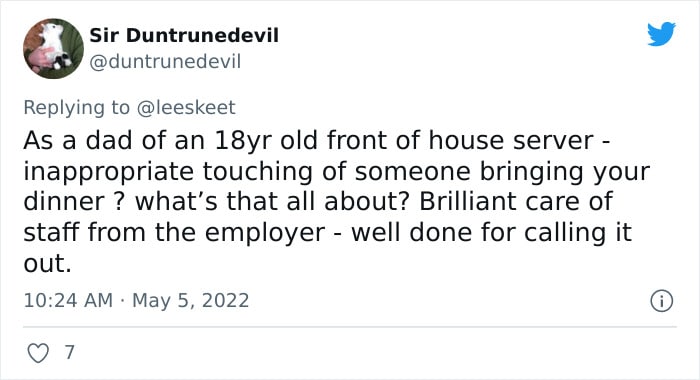This screenshot has width=700, height=380.
Task: Open Sir Duntrunedevil's profile picture
Action: point(53,48)
